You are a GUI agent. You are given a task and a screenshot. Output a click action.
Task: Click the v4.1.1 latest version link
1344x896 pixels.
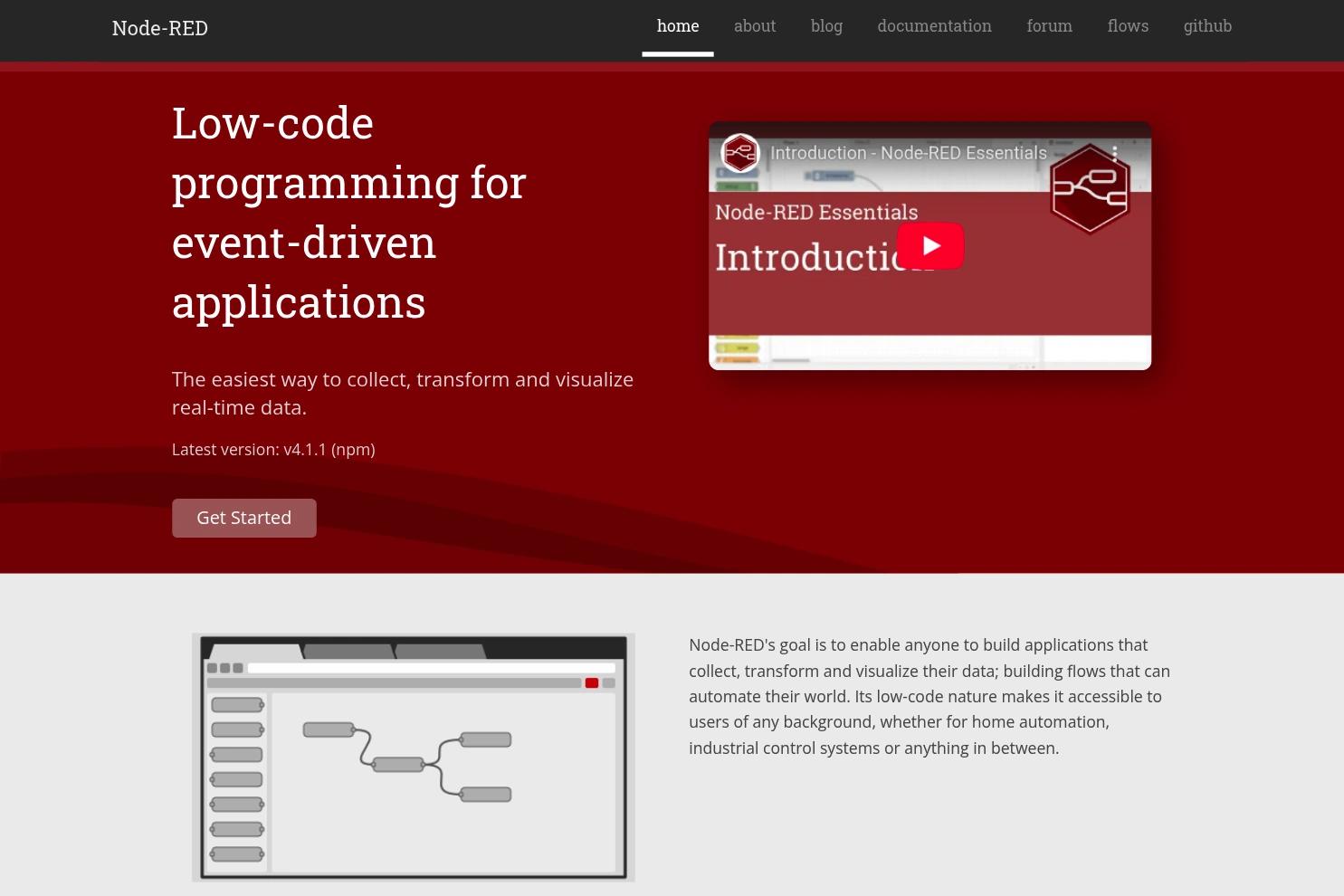point(305,449)
